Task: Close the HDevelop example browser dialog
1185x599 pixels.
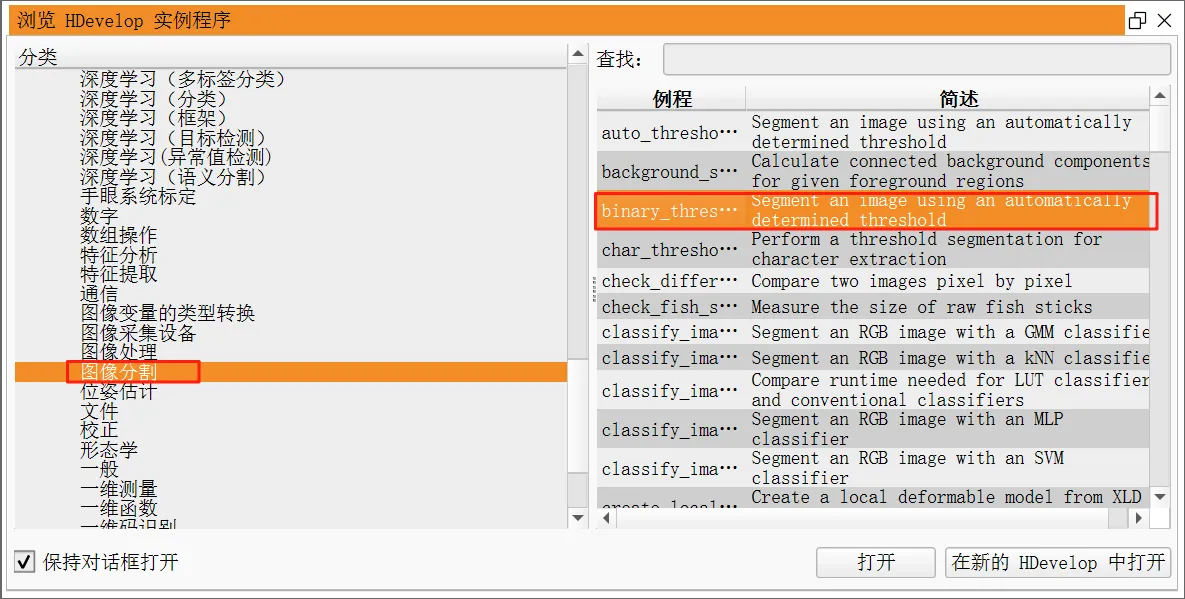Action: point(1165,20)
